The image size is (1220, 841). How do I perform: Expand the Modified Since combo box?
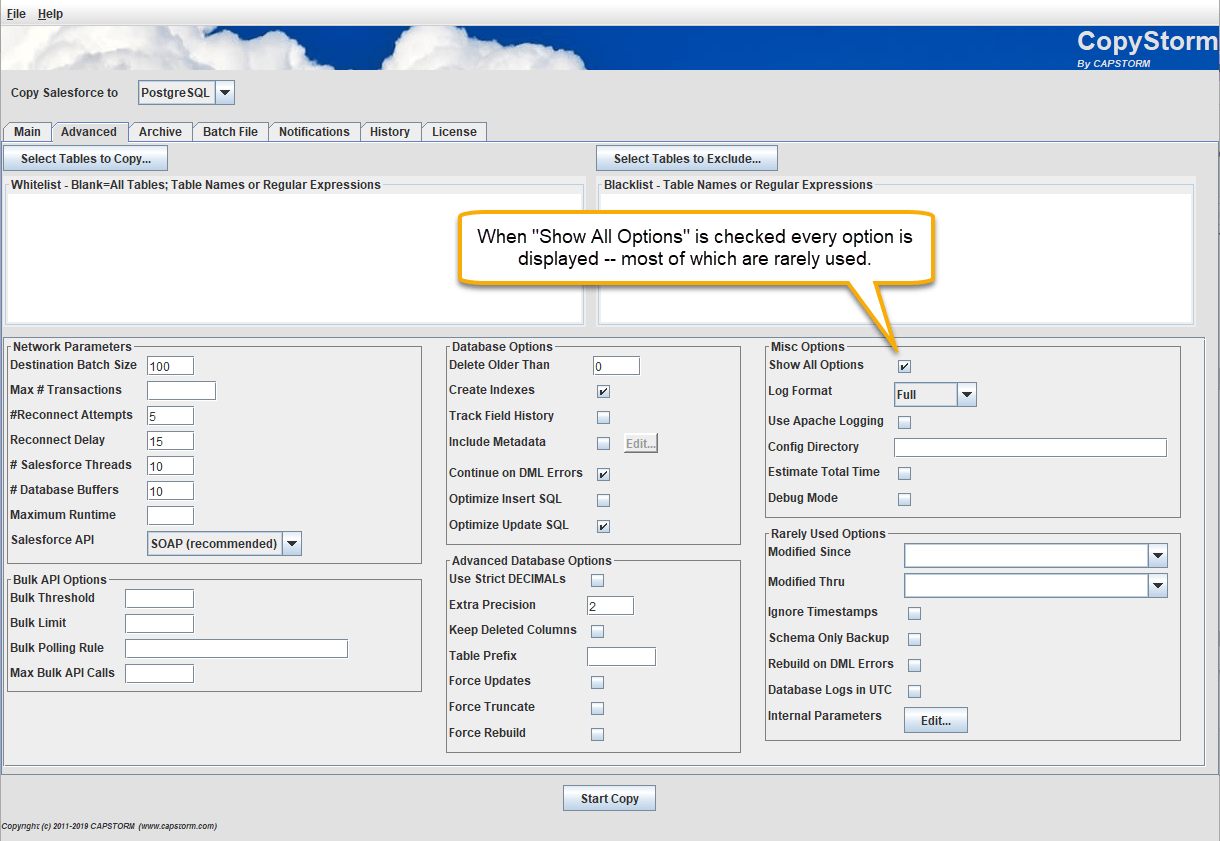(1157, 555)
